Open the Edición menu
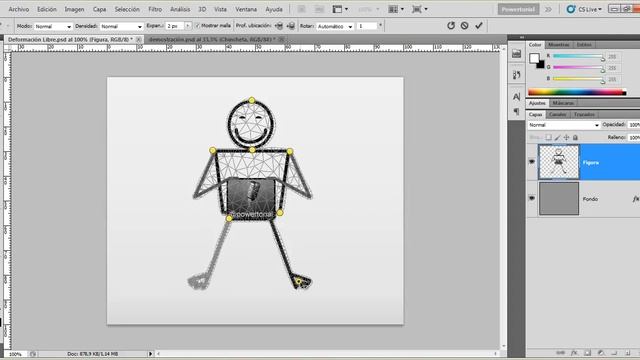The width and height of the screenshot is (640, 360). [x=47, y=9]
